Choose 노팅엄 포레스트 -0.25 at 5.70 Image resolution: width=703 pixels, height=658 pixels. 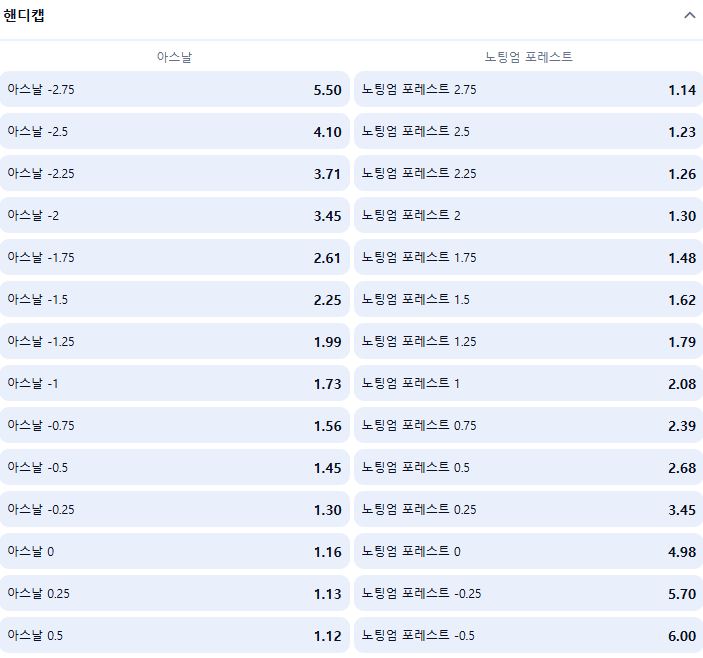[x=529, y=593]
